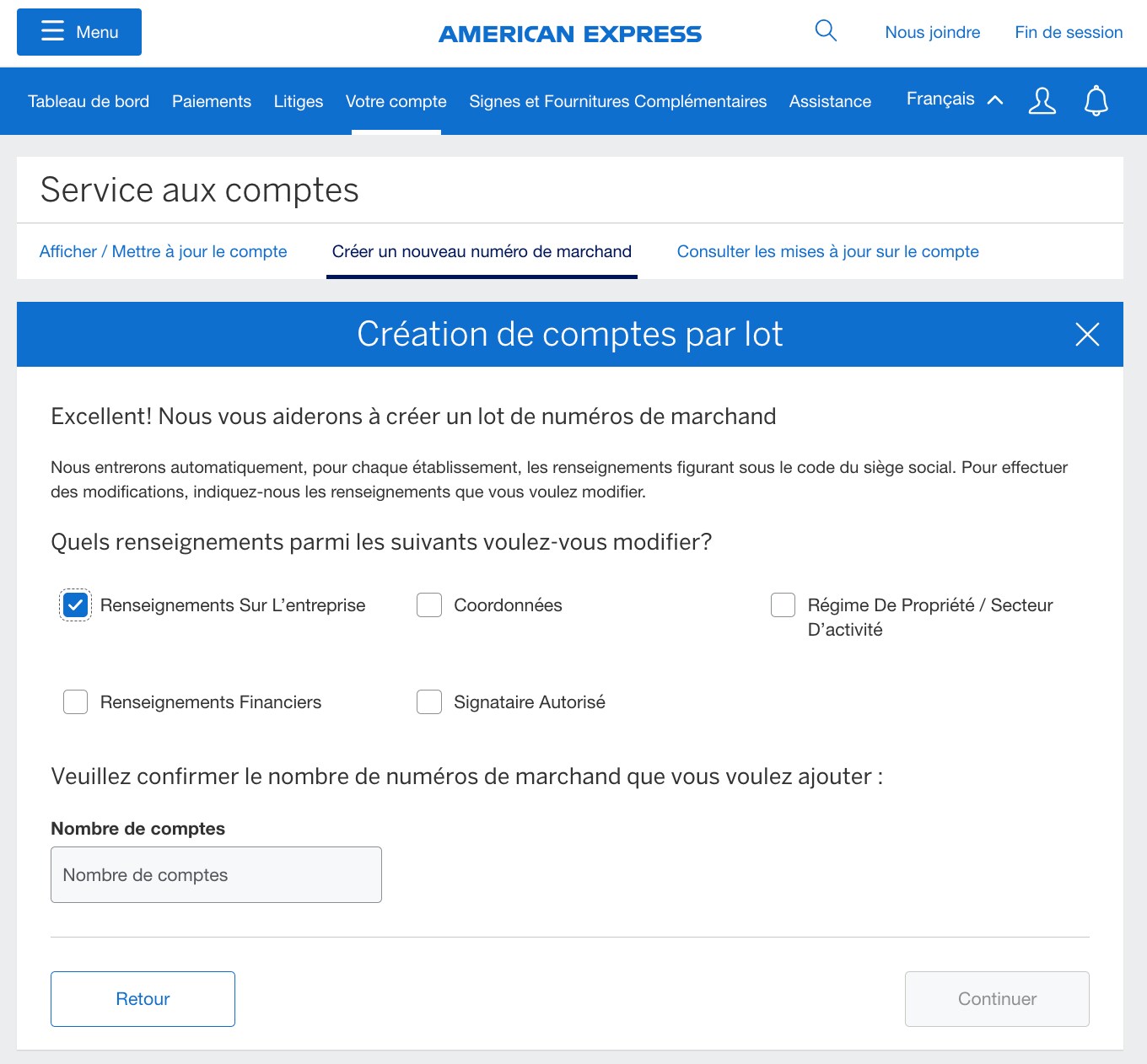Switch to Afficher / Mettre à jour le compte tab

click(163, 251)
